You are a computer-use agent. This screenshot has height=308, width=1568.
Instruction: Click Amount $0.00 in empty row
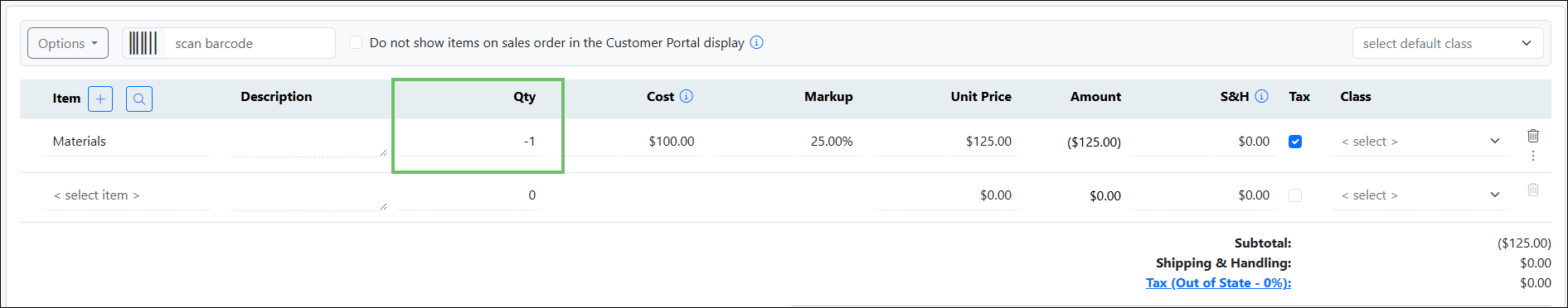coord(1105,196)
